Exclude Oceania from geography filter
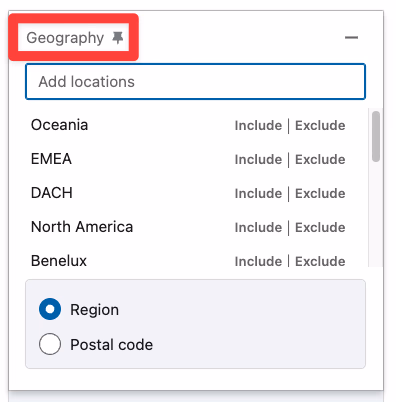The width and height of the screenshot is (396, 402). (320, 126)
